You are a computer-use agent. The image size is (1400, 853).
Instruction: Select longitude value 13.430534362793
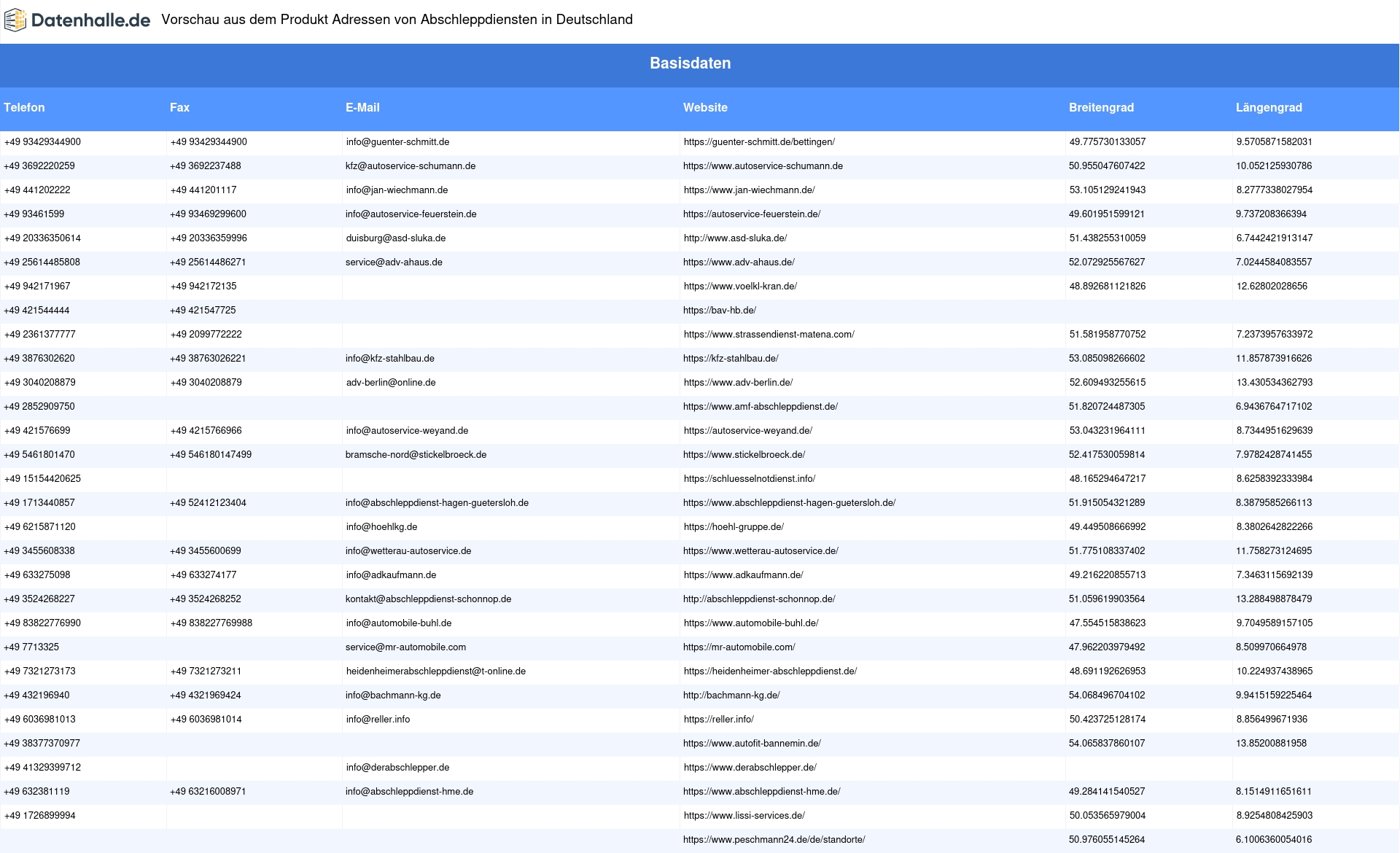(x=1274, y=383)
